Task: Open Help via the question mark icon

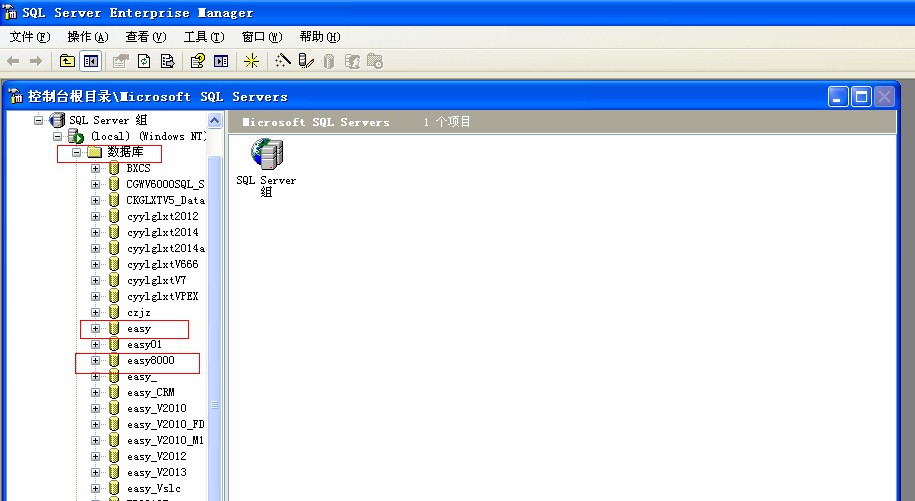Action: click(198, 61)
